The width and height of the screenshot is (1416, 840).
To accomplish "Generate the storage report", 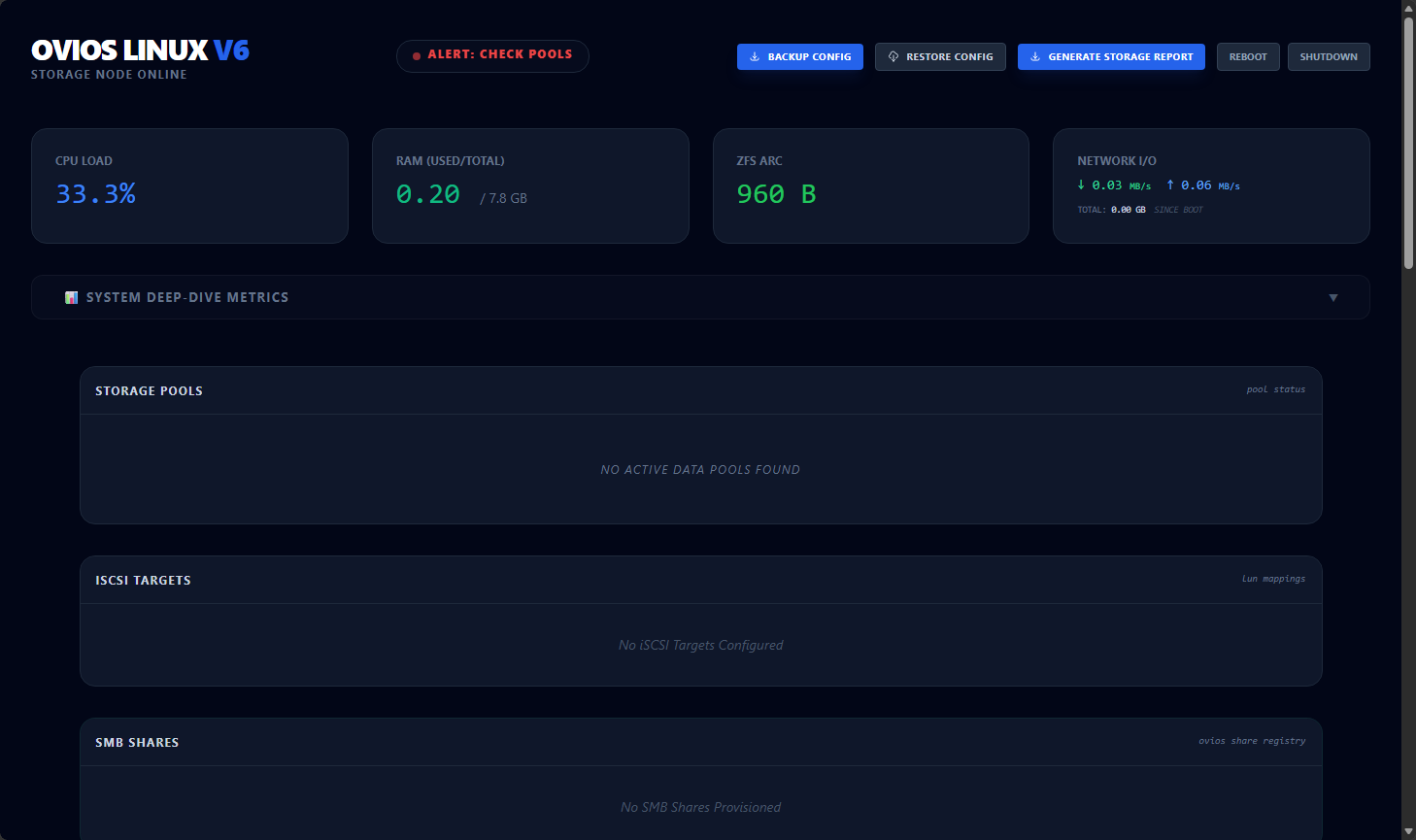I will click(1111, 56).
